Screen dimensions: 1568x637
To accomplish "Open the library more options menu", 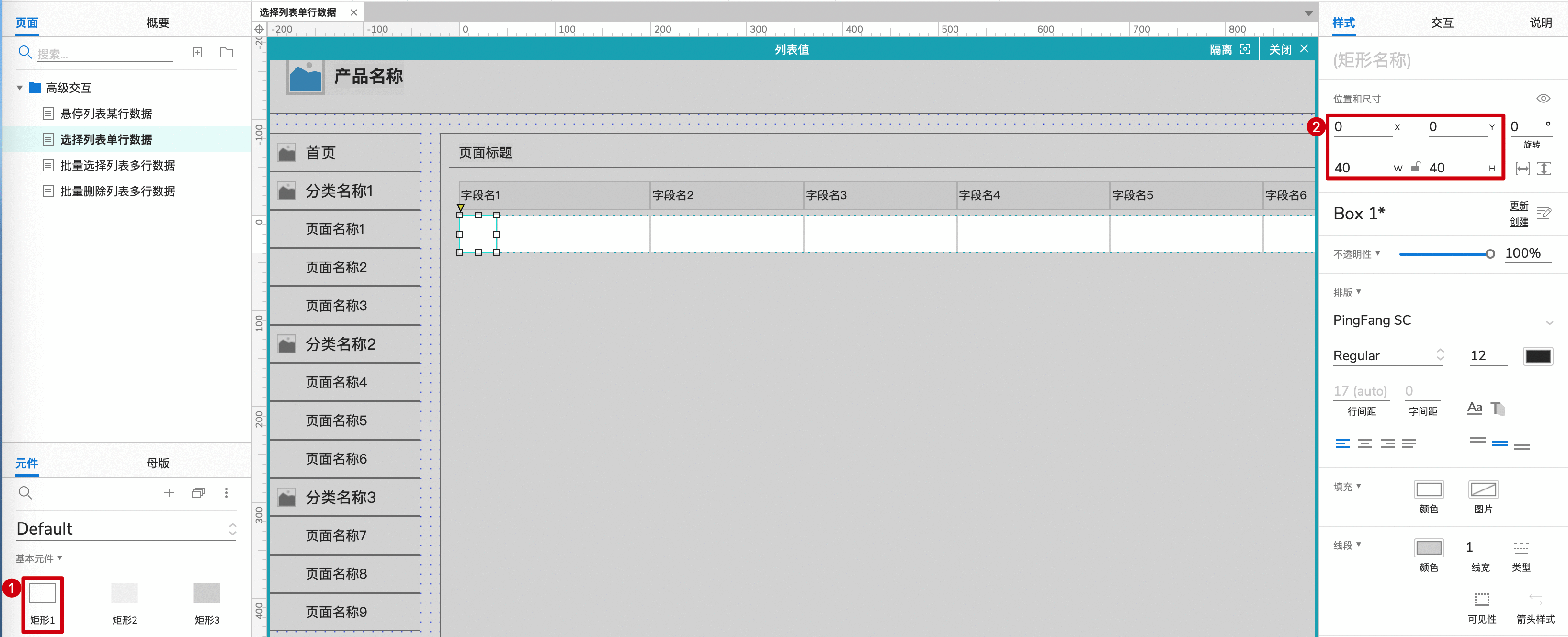I will pos(227,493).
